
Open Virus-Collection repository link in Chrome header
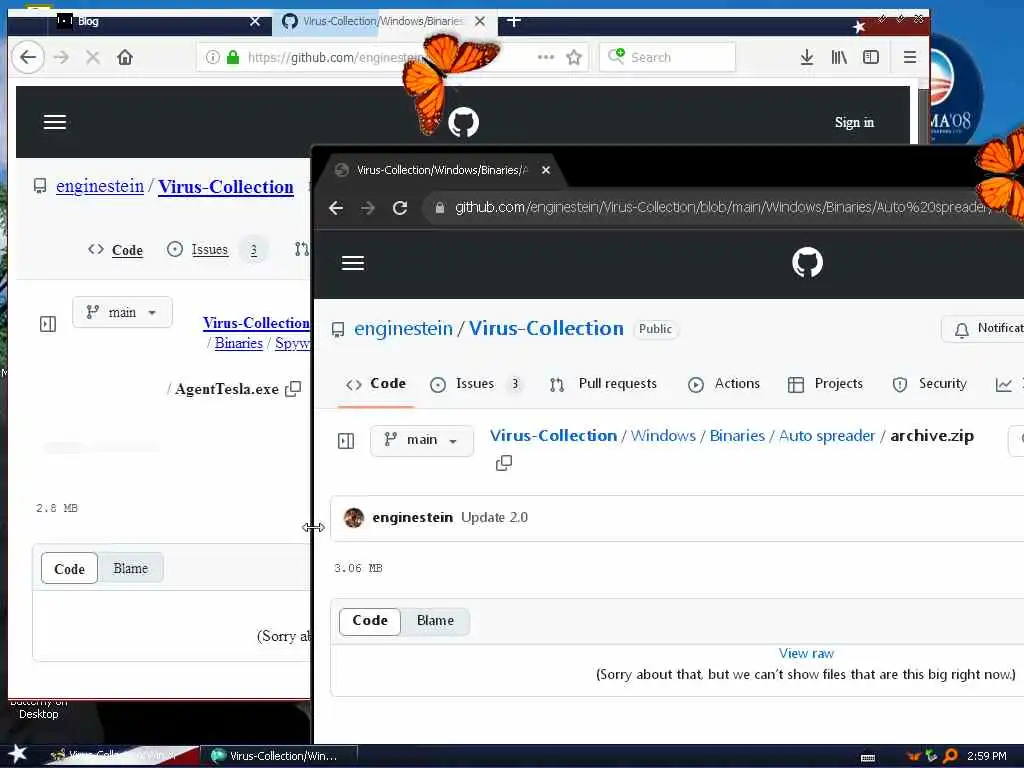pyautogui.click(x=546, y=328)
